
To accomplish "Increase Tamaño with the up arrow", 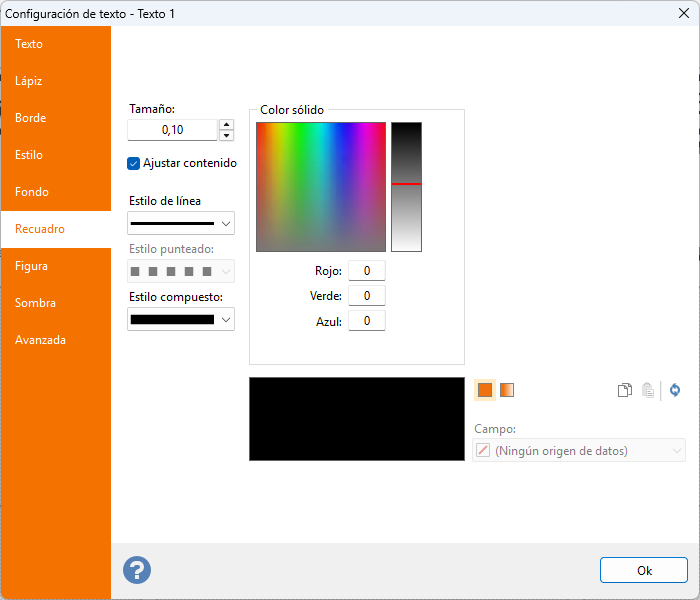I will (226, 124).
